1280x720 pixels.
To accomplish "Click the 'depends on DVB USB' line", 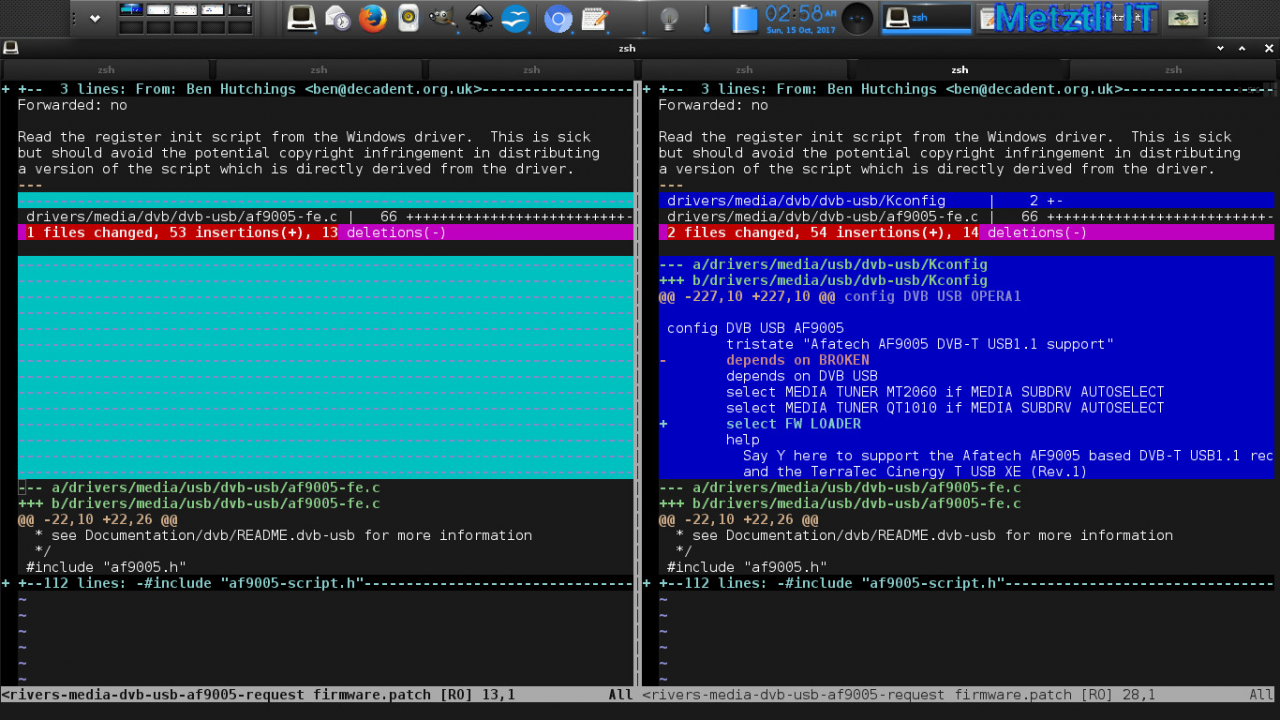I will coord(802,376).
